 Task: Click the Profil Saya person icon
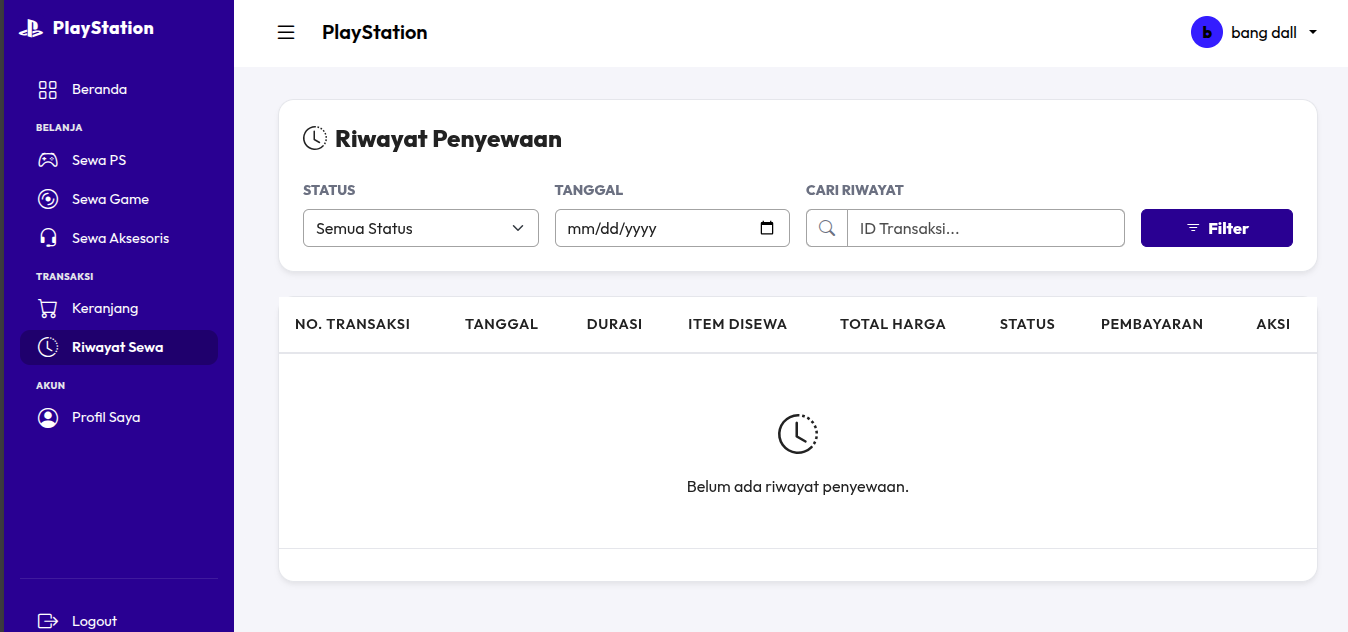(x=48, y=417)
